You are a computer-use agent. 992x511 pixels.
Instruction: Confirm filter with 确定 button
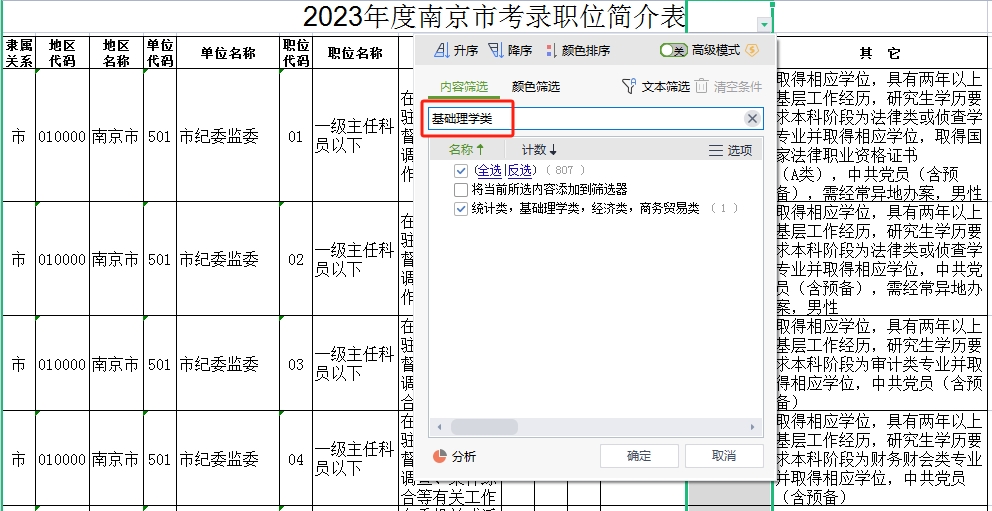(639, 456)
